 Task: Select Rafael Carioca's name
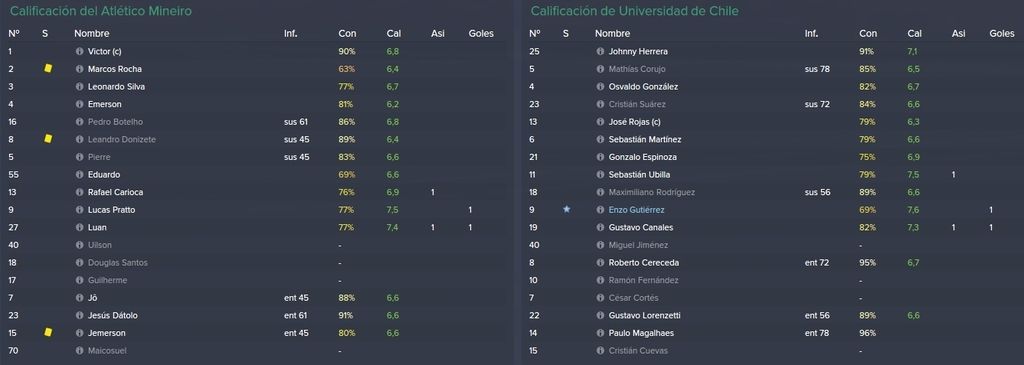coord(116,192)
